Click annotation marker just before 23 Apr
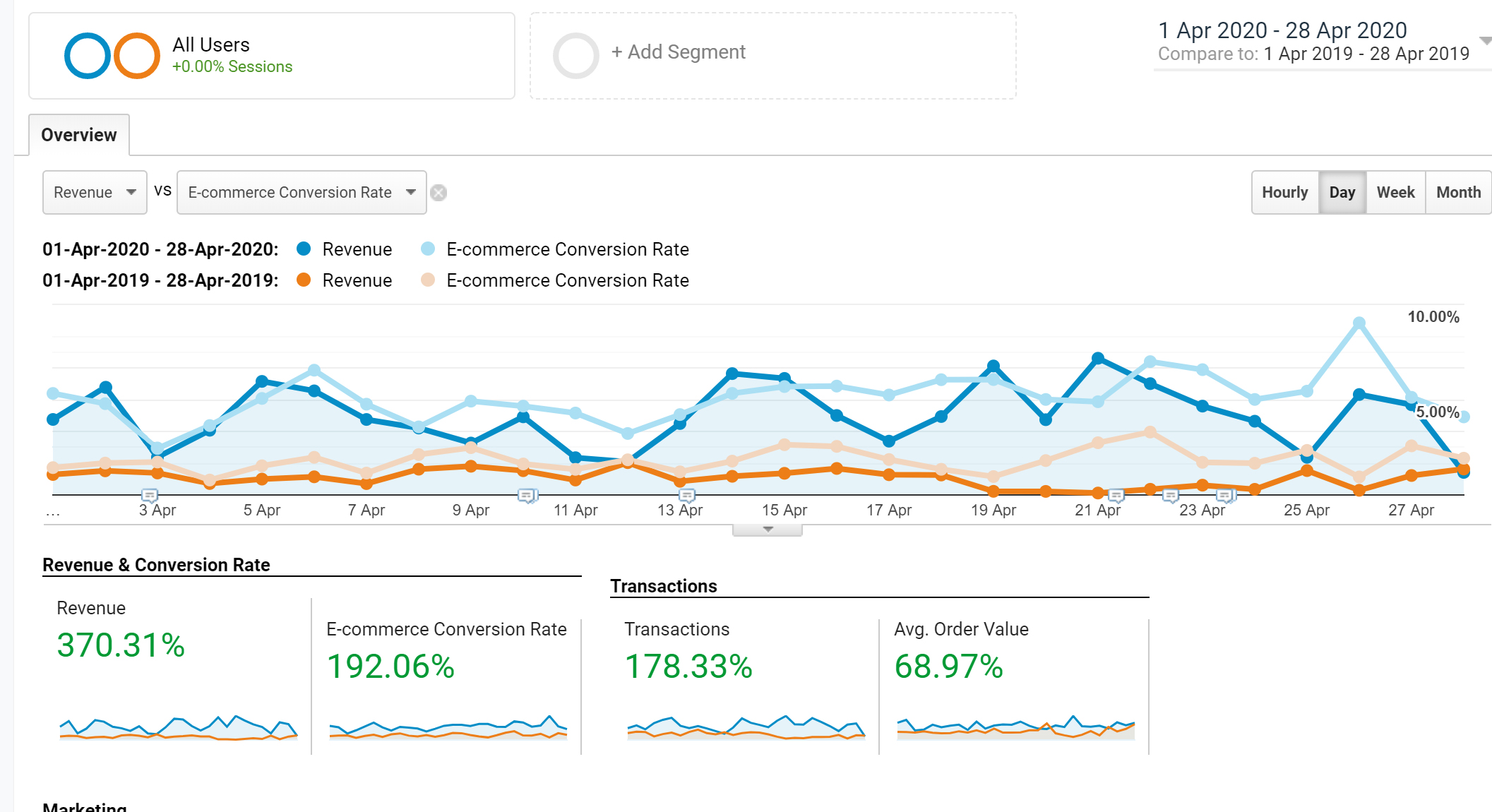Screen dimensions: 1492x812 tap(1170, 496)
